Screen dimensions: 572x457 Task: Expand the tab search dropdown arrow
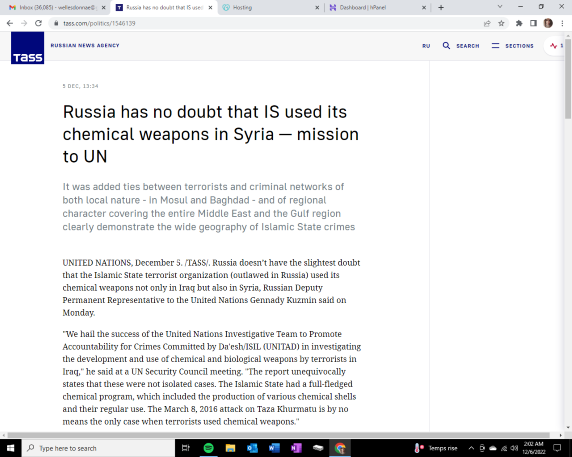coord(500,7)
